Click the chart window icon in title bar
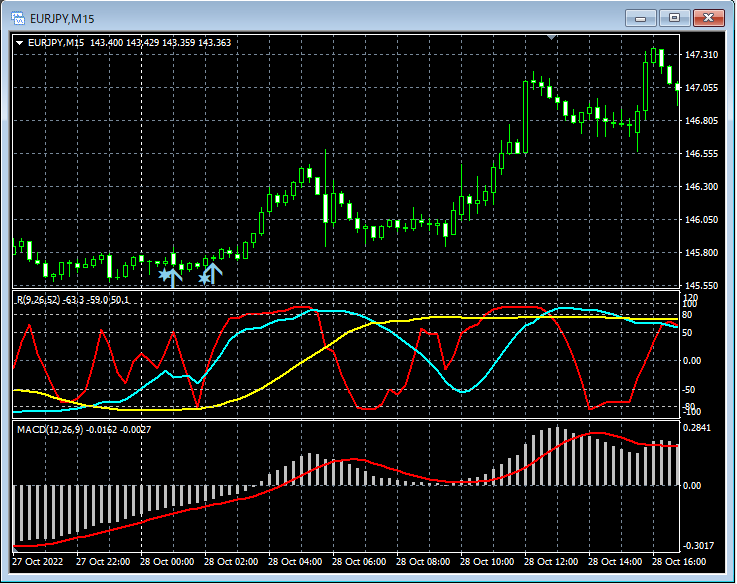Viewport: 737px width, 584px height. tap(17, 17)
